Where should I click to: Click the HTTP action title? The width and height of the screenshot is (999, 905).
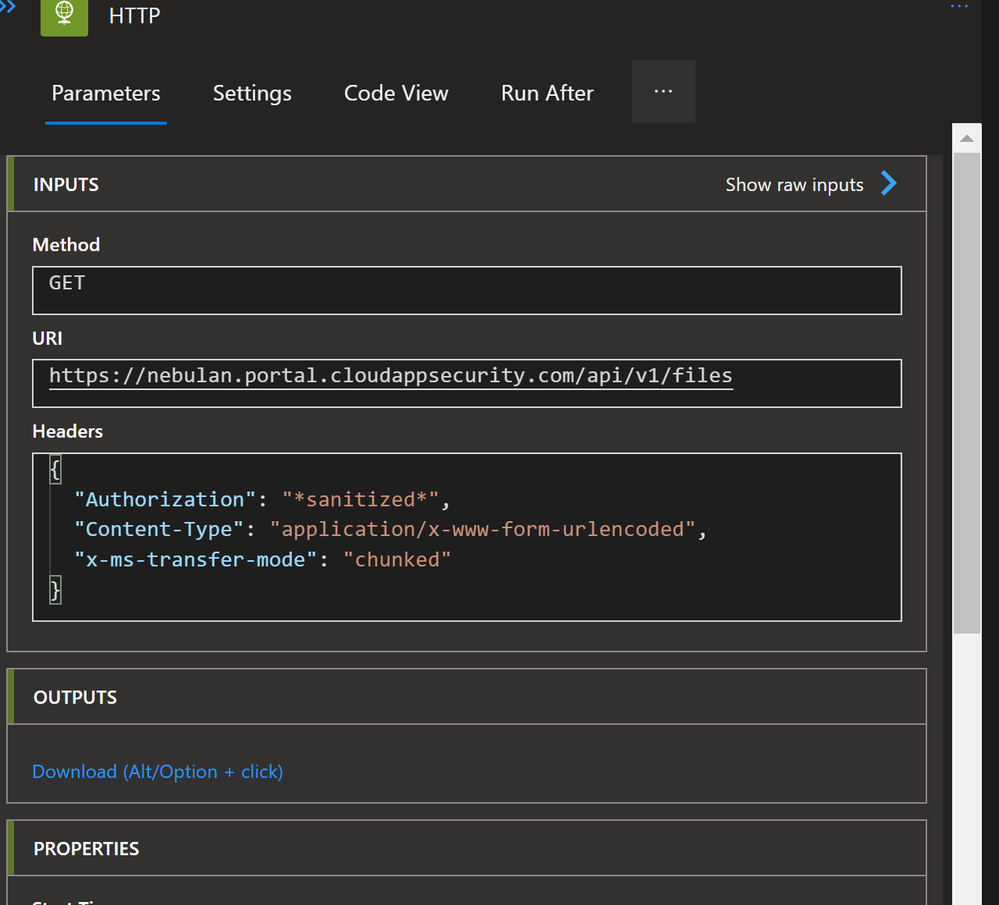tap(134, 17)
